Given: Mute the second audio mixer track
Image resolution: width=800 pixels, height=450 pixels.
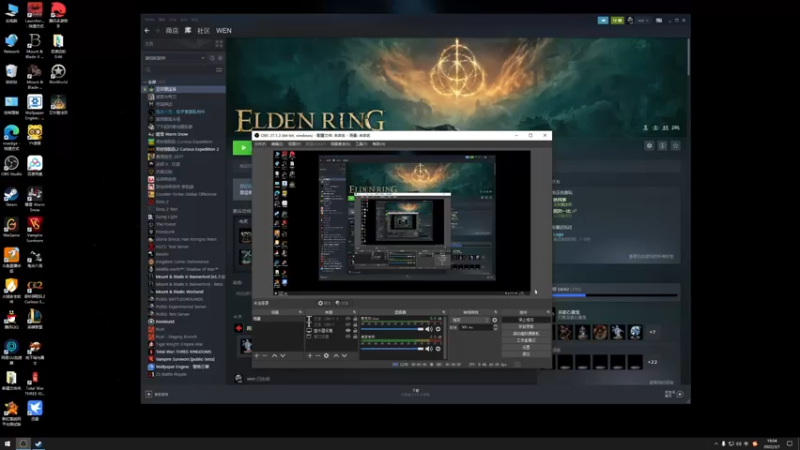Looking at the screenshot, I should [429, 349].
